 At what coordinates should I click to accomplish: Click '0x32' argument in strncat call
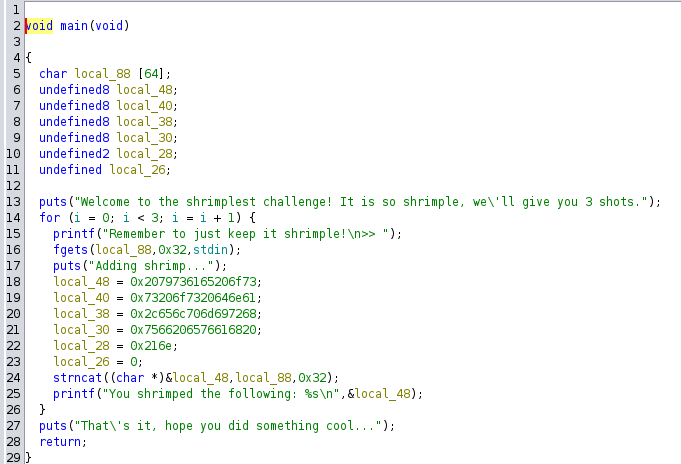(312, 378)
